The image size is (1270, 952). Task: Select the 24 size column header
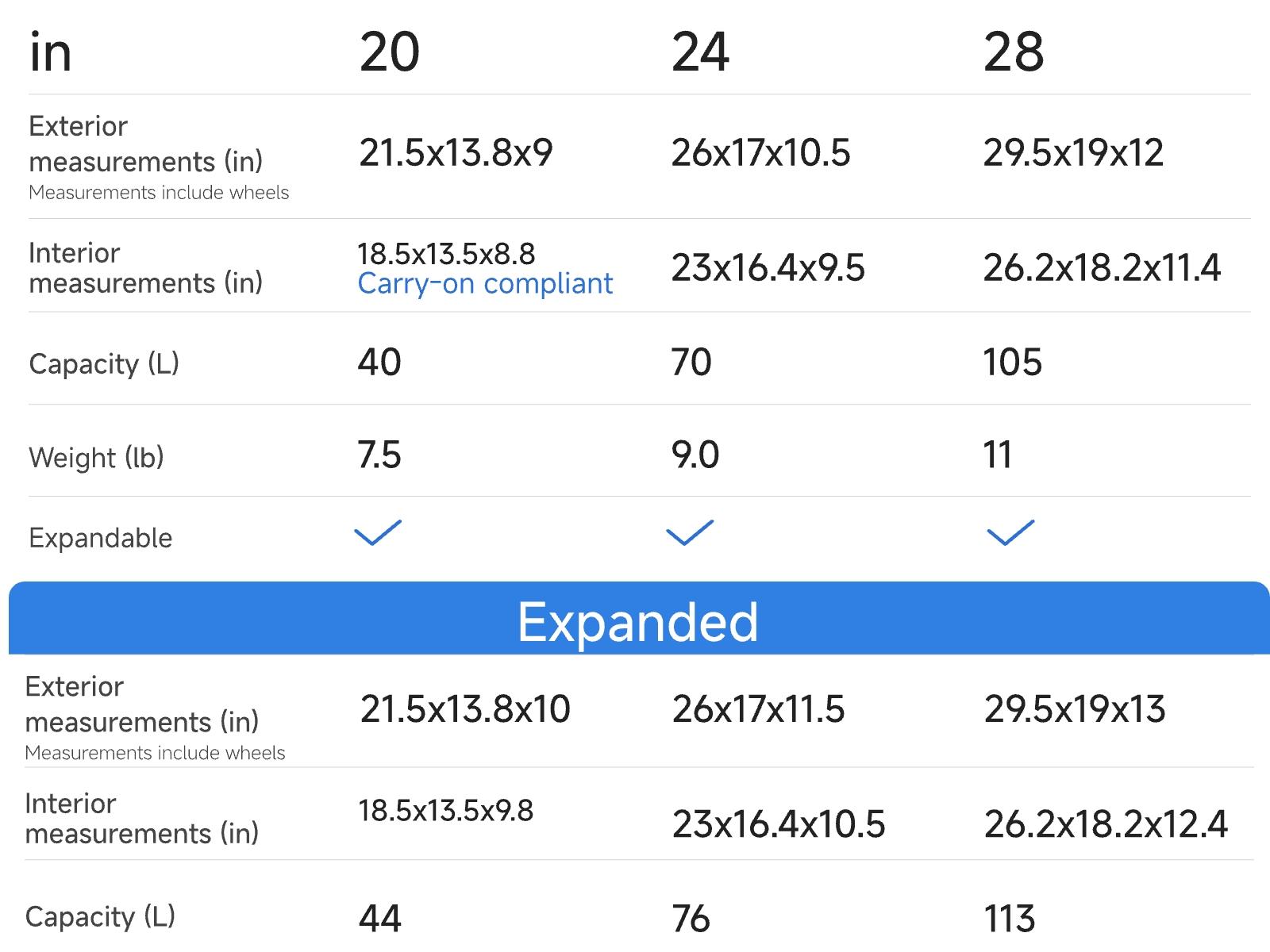click(x=700, y=52)
